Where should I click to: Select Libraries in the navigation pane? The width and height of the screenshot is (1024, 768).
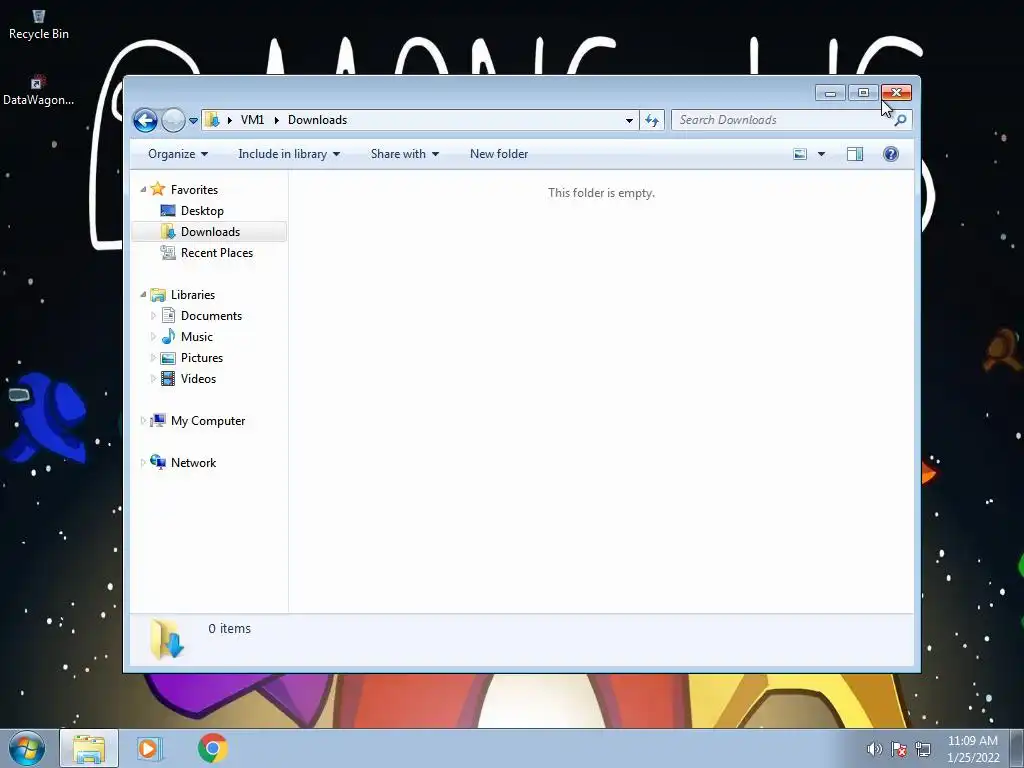pos(193,295)
